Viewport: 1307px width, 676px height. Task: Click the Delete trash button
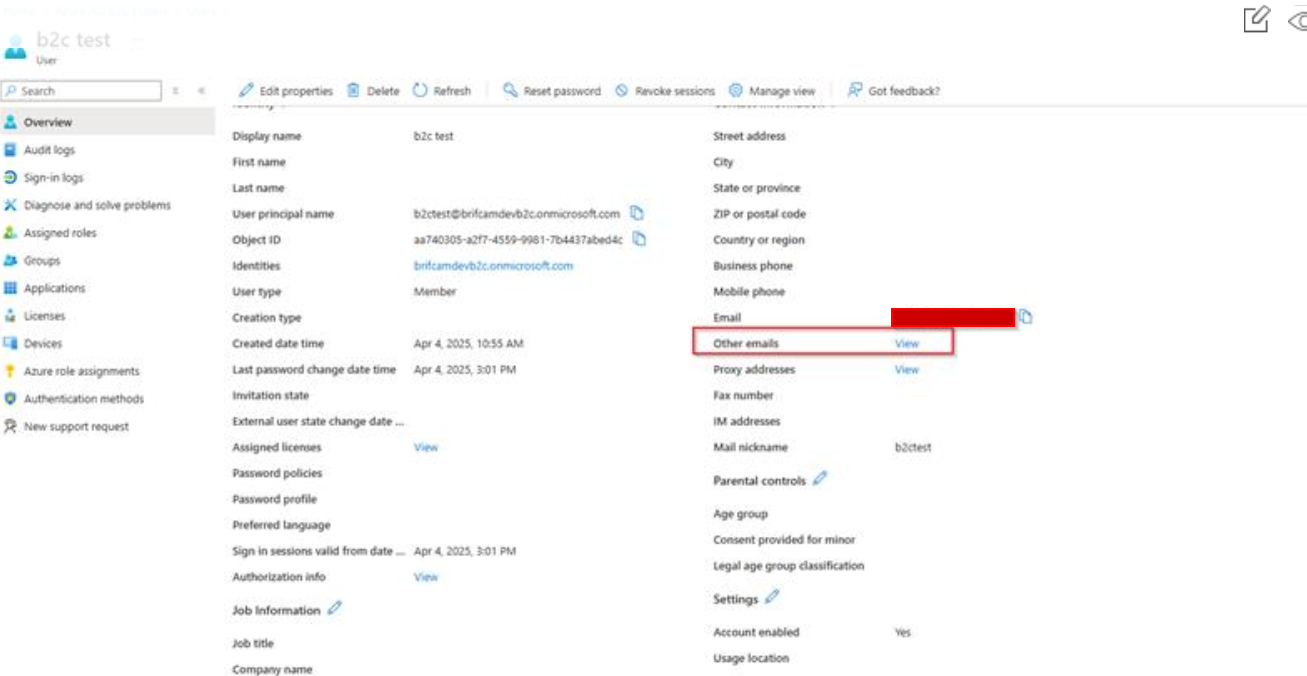pyautogui.click(x=373, y=91)
